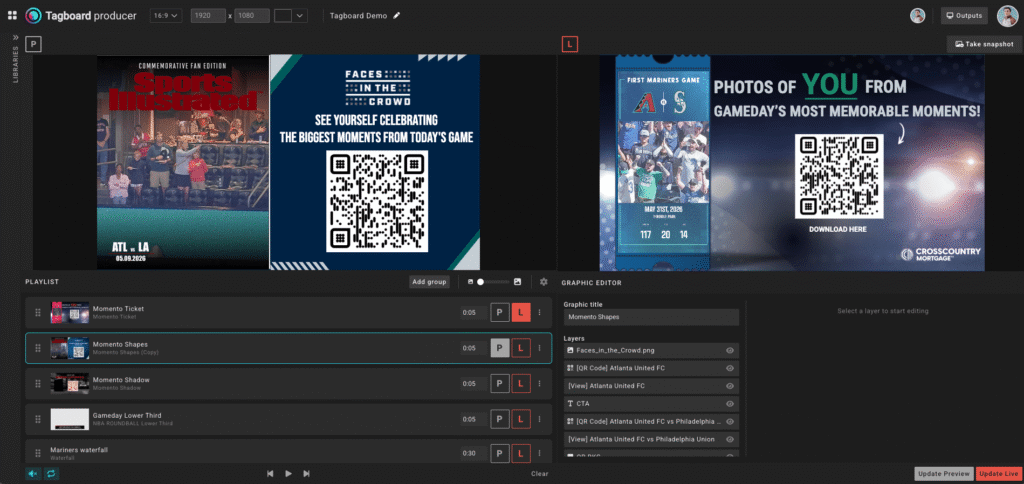Screen dimensions: 1024x484
Task: Click the Graphic title input field
Action: point(651,317)
